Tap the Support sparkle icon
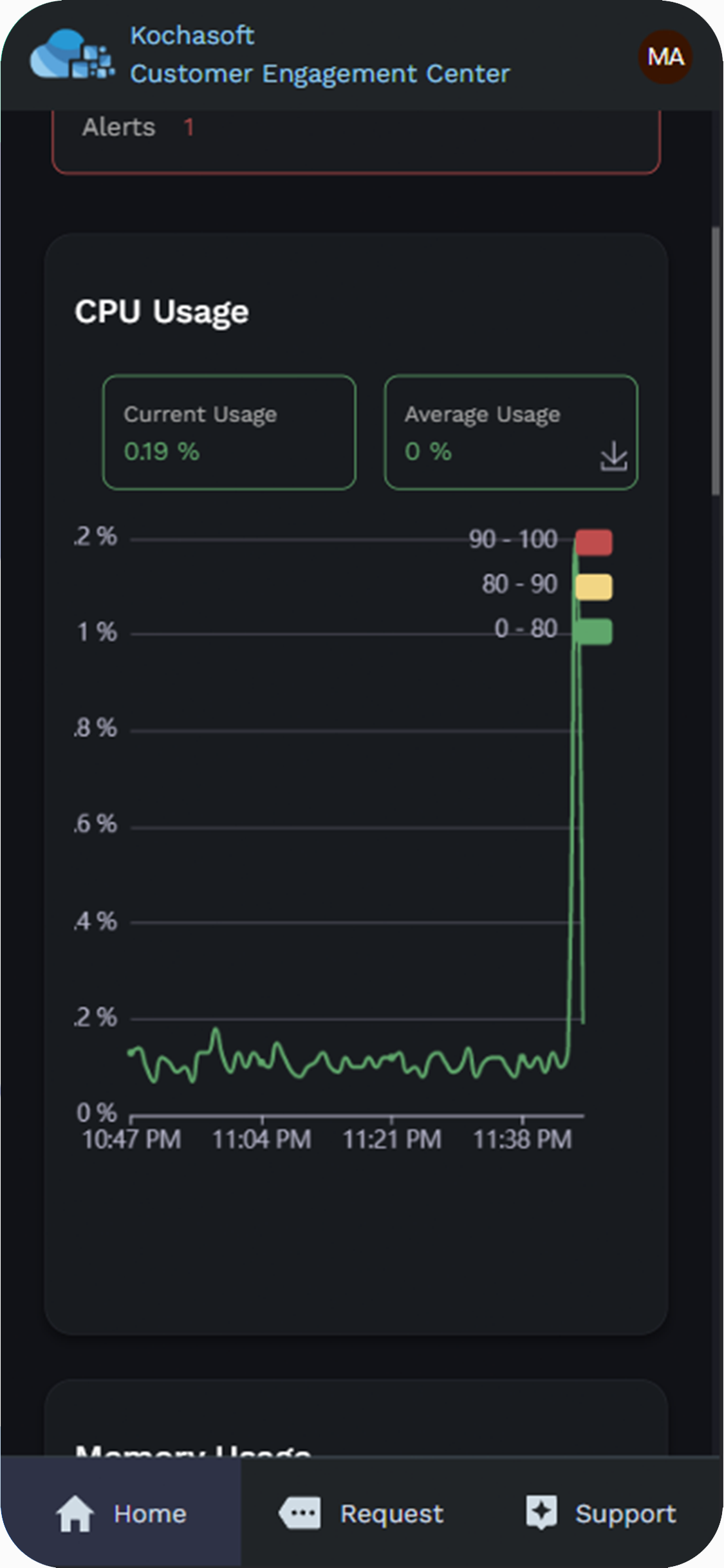This screenshot has height=1568, width=724. point(541,1511)
